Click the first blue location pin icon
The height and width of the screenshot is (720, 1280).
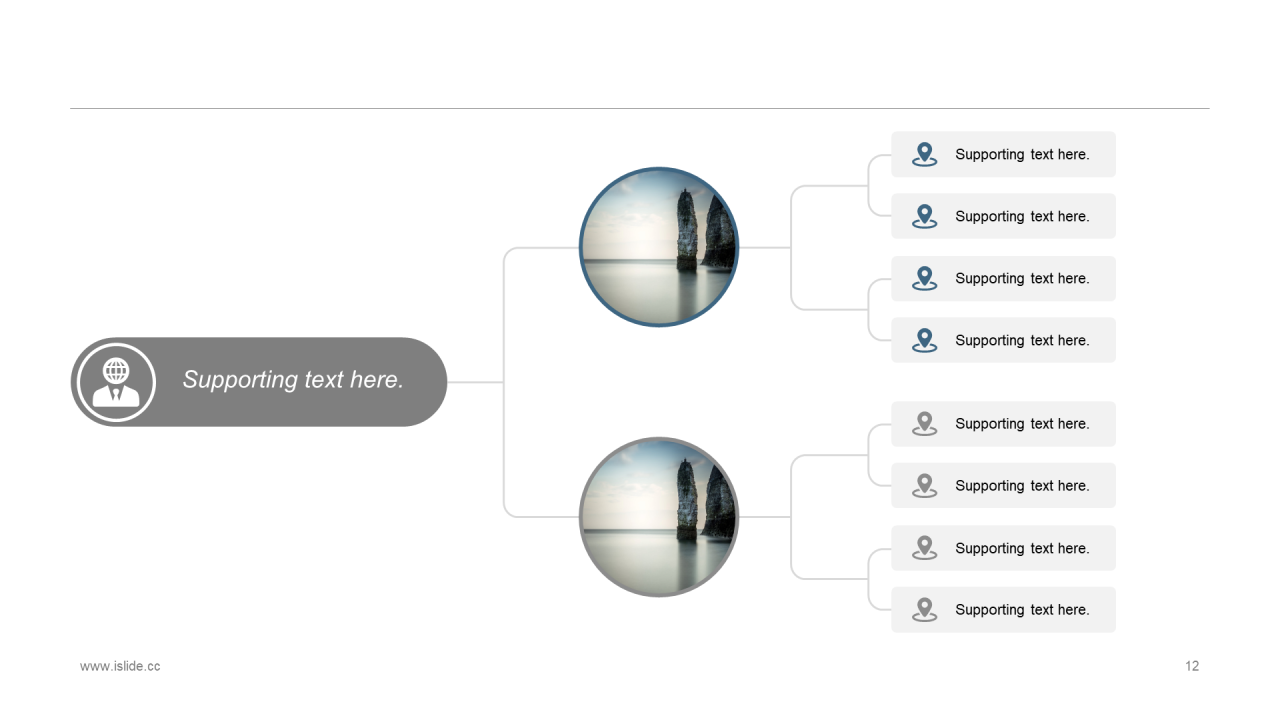point(925,154)
